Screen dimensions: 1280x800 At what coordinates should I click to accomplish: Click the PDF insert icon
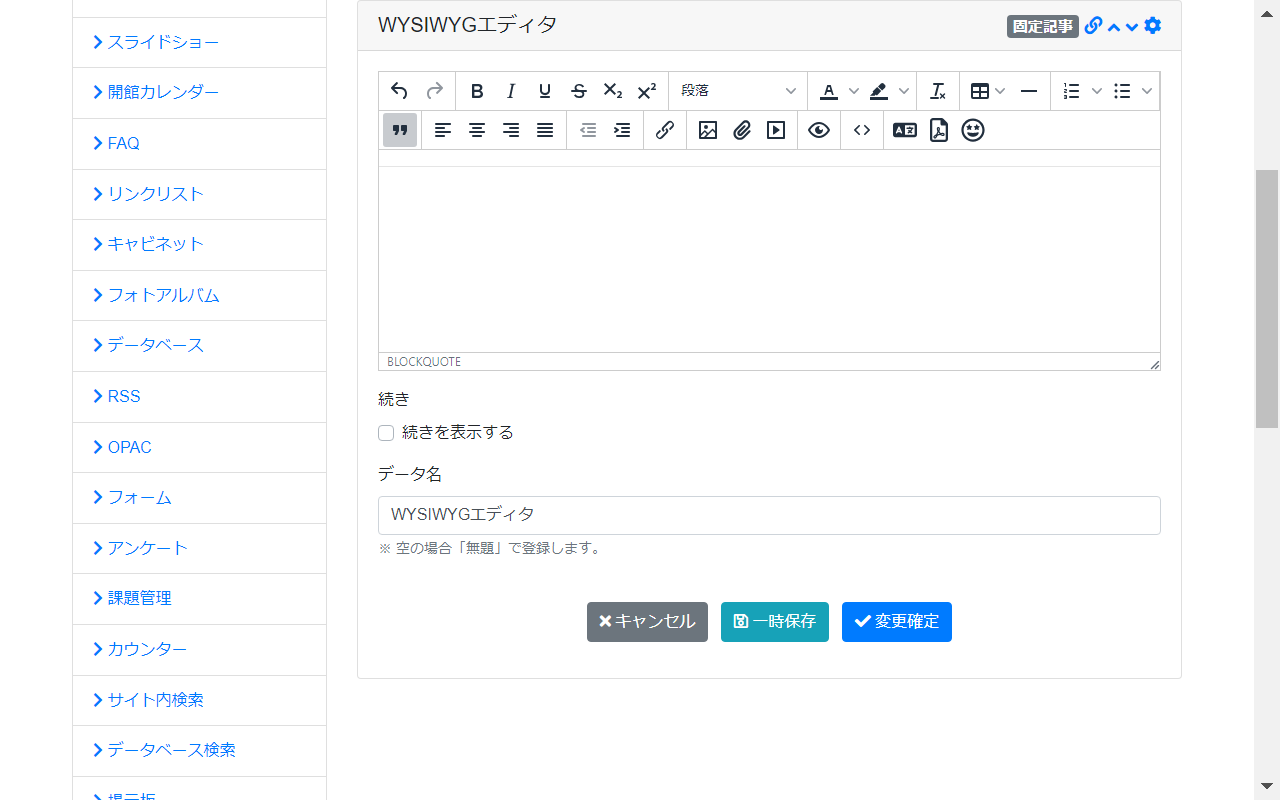click(938, 130)
